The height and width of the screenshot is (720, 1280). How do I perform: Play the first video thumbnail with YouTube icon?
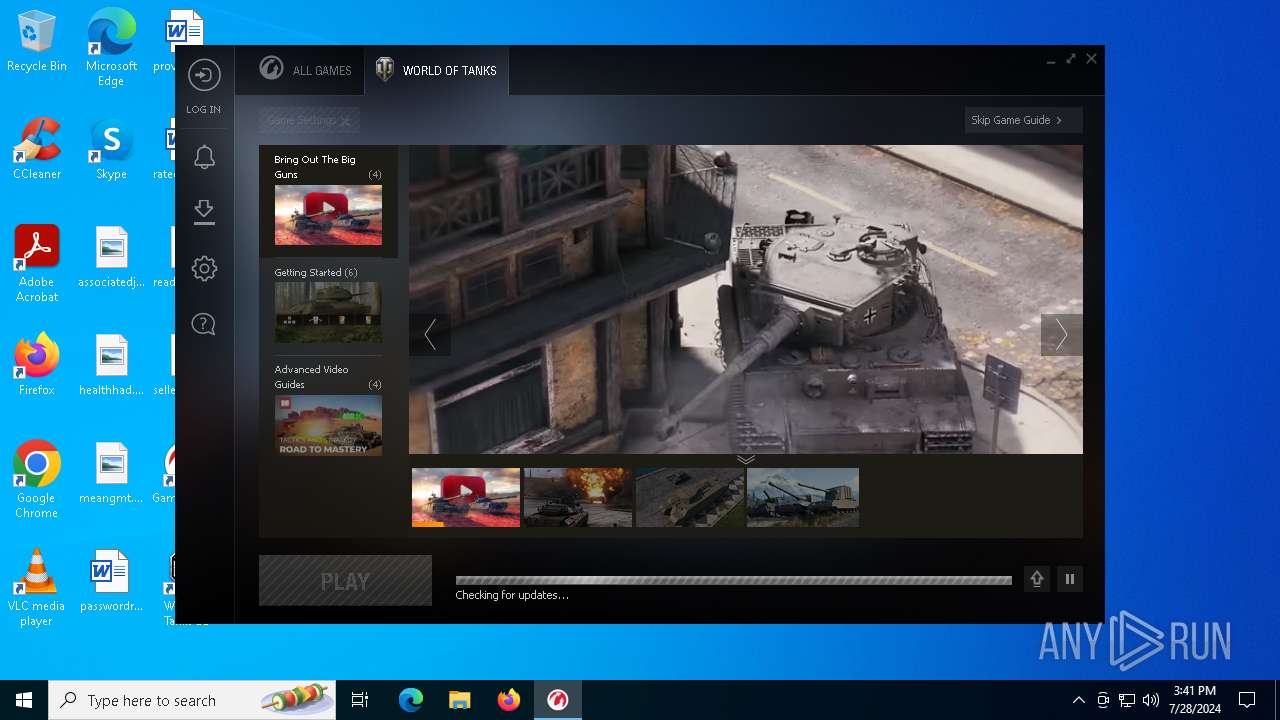click(466, 497)
